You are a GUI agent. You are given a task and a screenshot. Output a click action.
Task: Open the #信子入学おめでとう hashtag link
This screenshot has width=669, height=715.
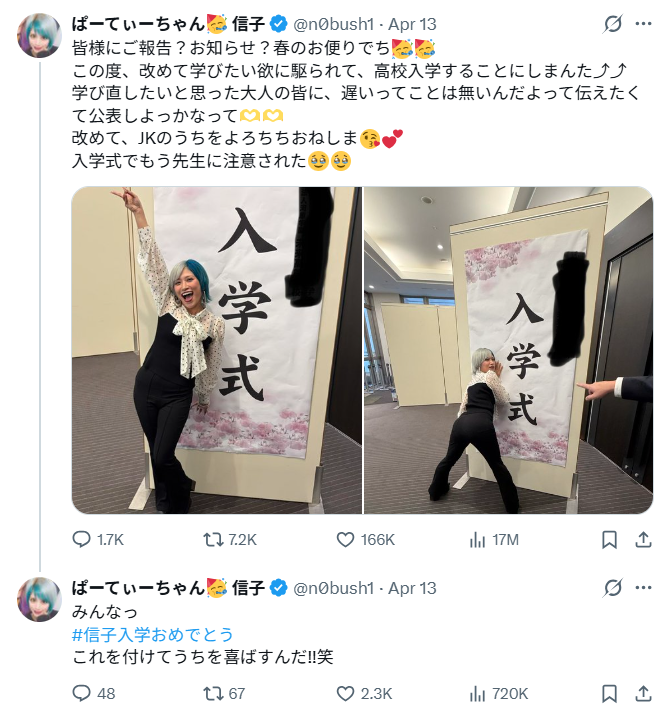pyautogui.click(x=153, y=634)
